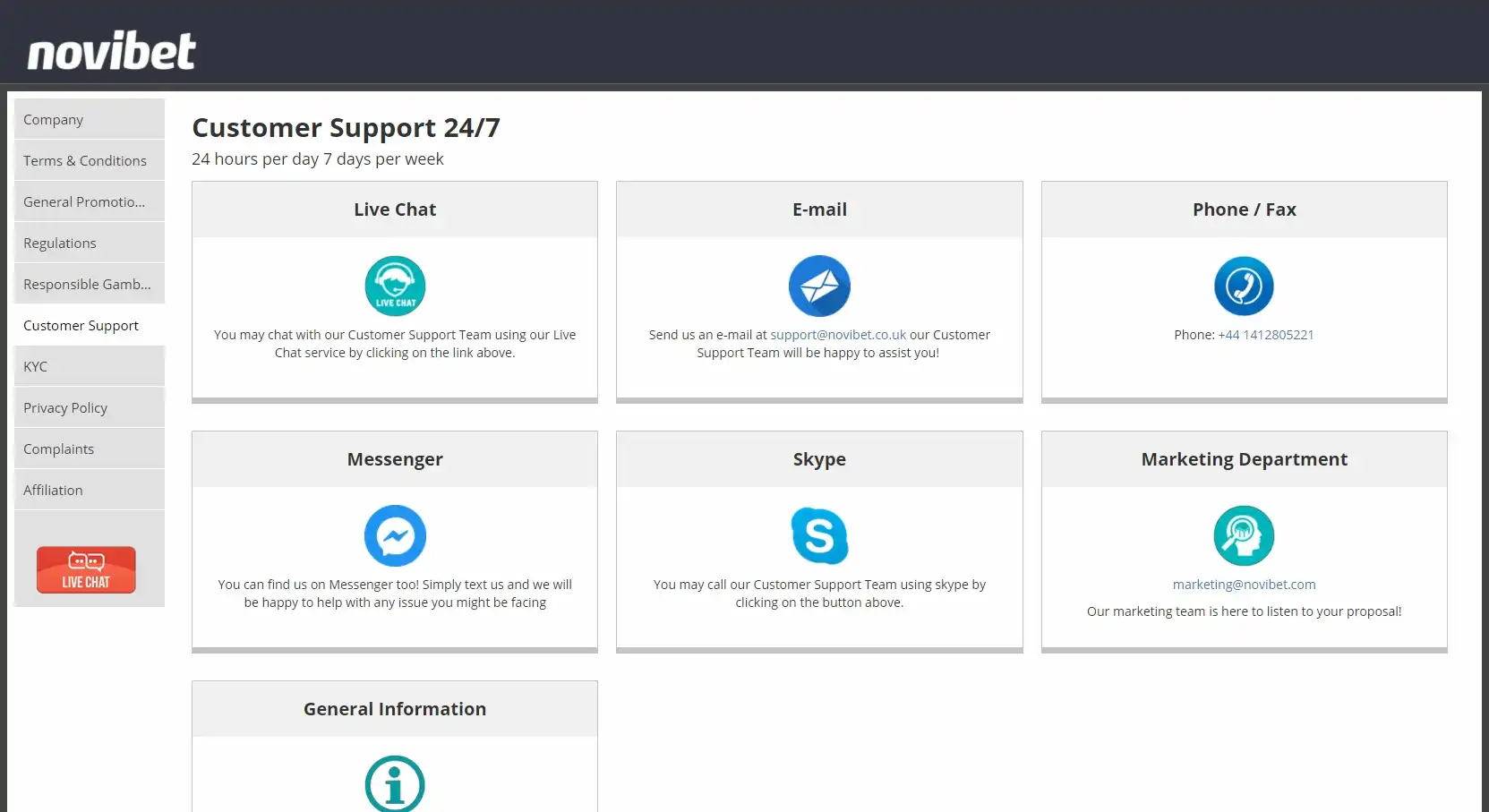This screenshot has width=1489, height=812.
Task: Start chat with red LIVE CHAT button
Action: [x=86, y=570]
